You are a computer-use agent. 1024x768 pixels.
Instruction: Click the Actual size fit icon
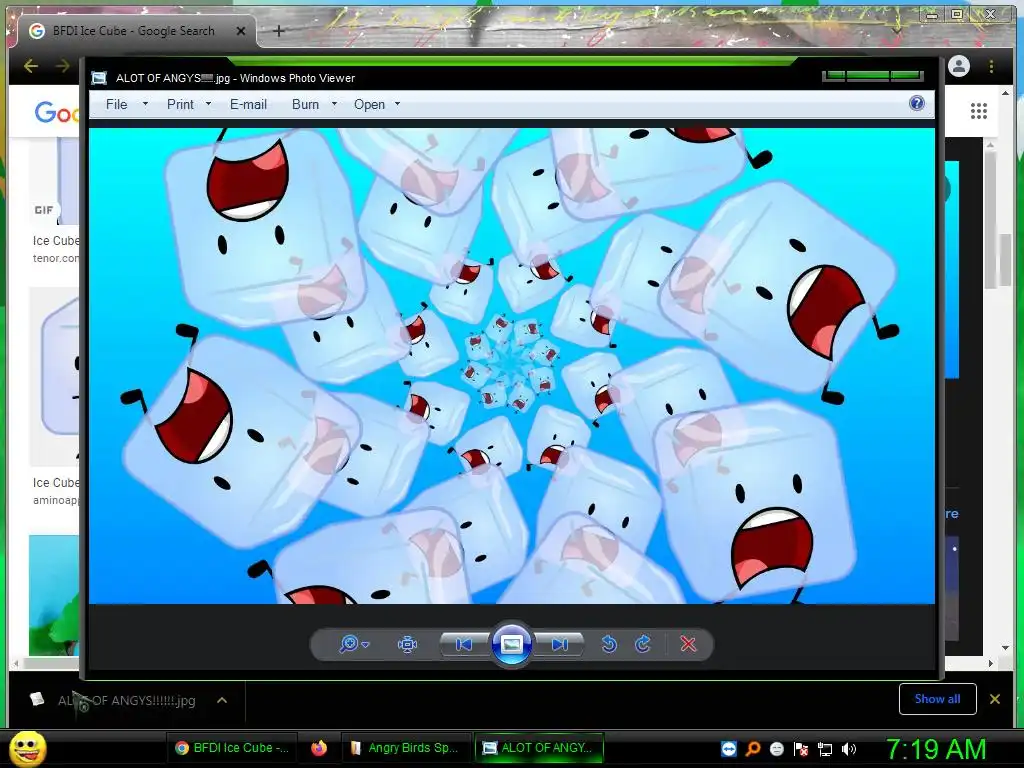tap(408, 645)
